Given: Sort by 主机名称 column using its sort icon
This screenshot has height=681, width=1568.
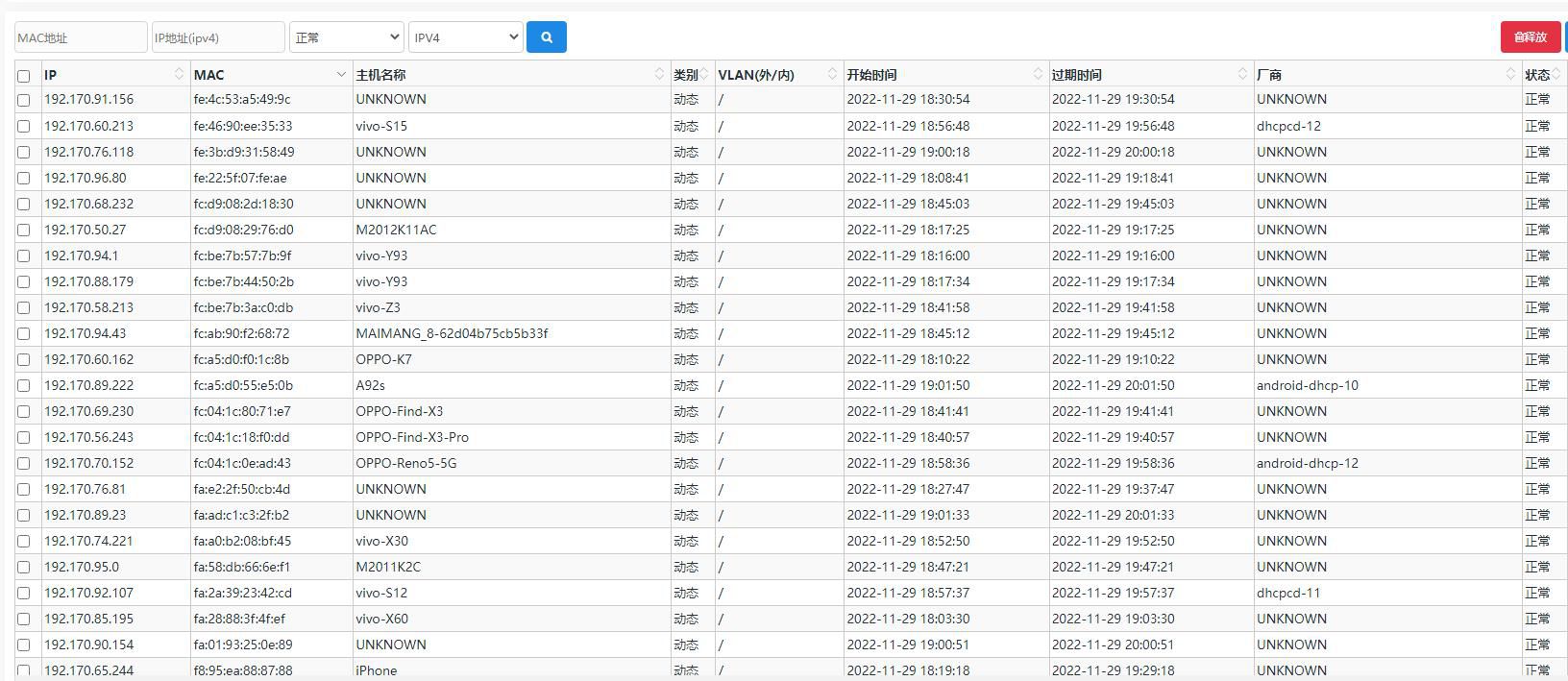Looking at the screenshot, I should click(659, 74).
